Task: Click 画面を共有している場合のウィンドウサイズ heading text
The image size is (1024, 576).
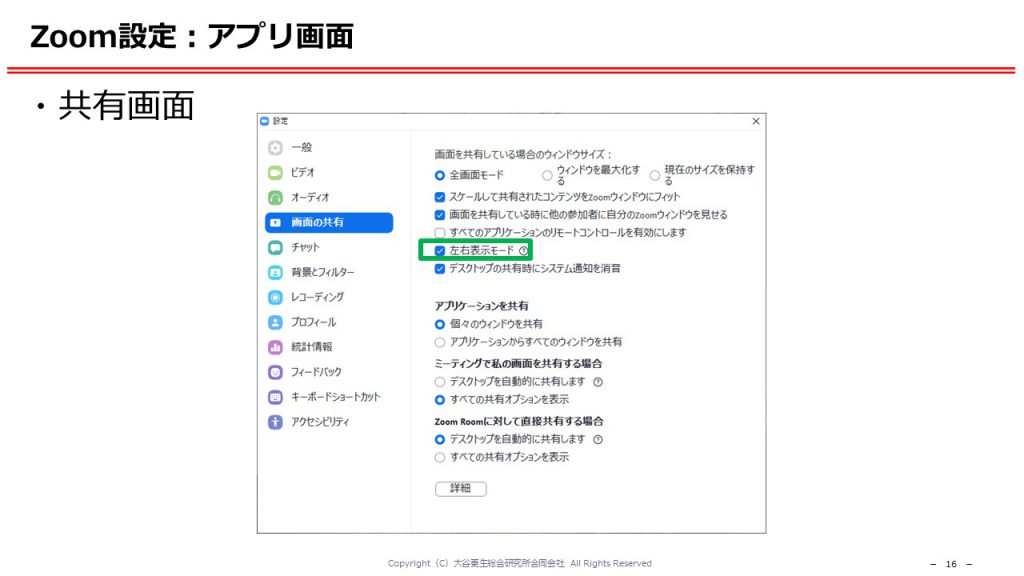Action: click(x=522, y=155)
